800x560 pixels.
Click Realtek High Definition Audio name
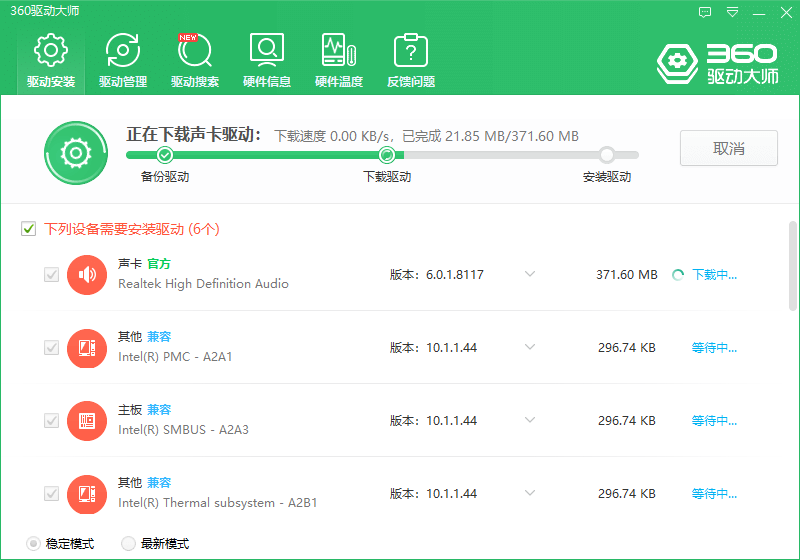(203, 284)
